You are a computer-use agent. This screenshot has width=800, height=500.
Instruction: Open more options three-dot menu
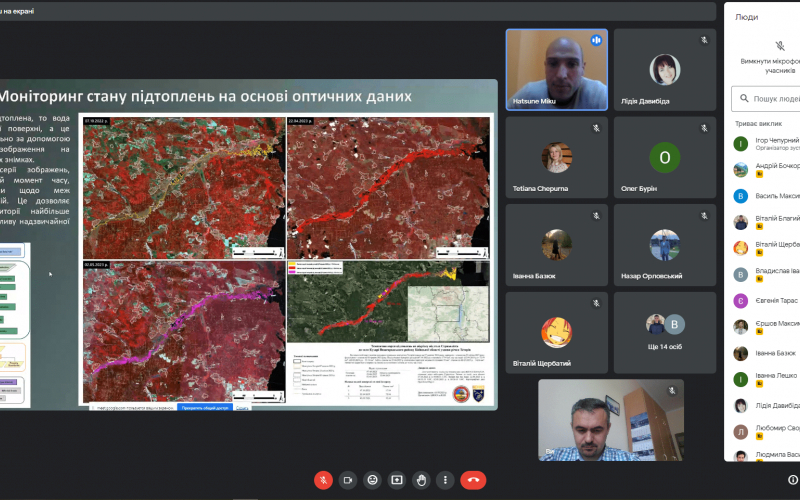click(x=445, y=480)
